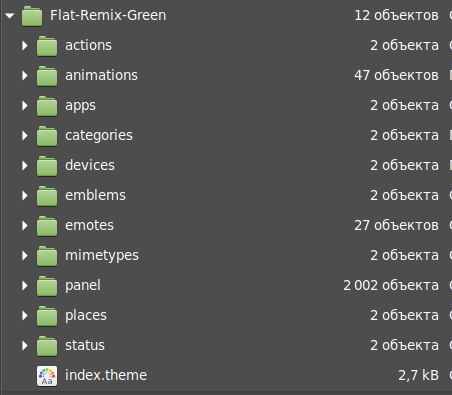Viewport: 452px width, 395px height.
Task: Expand the apps folder
Action: click(25, 105)
